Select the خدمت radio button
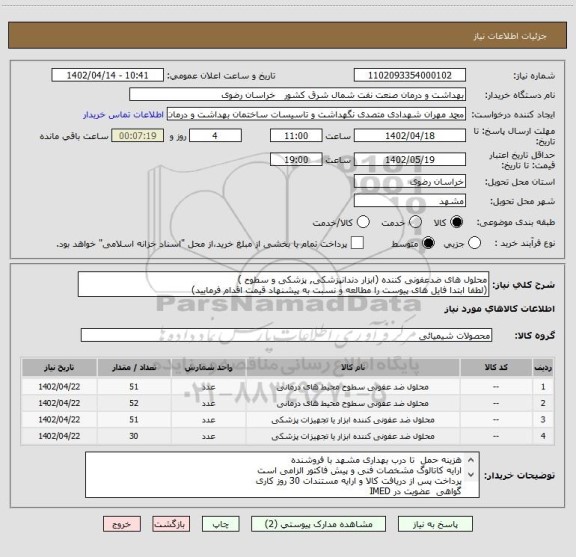This screenshot has width=576, height=557. coord(415,222)
